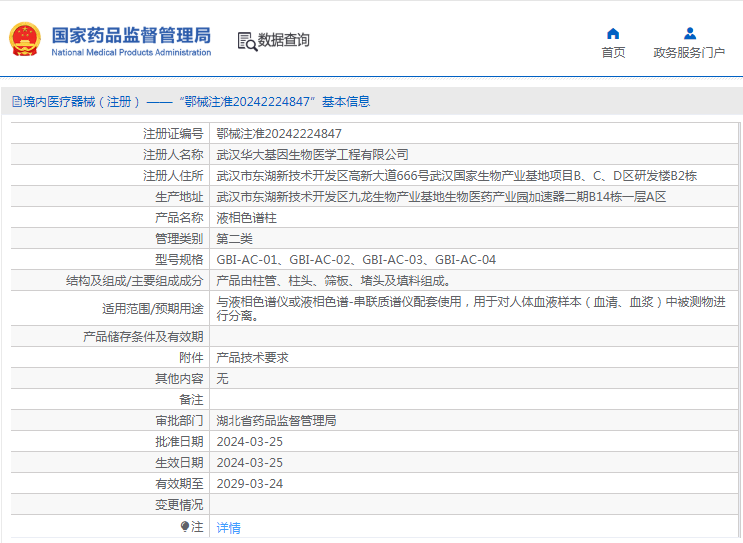
Task: Click model spec GBI-AC-01 row value
Action: coord(356,260)
